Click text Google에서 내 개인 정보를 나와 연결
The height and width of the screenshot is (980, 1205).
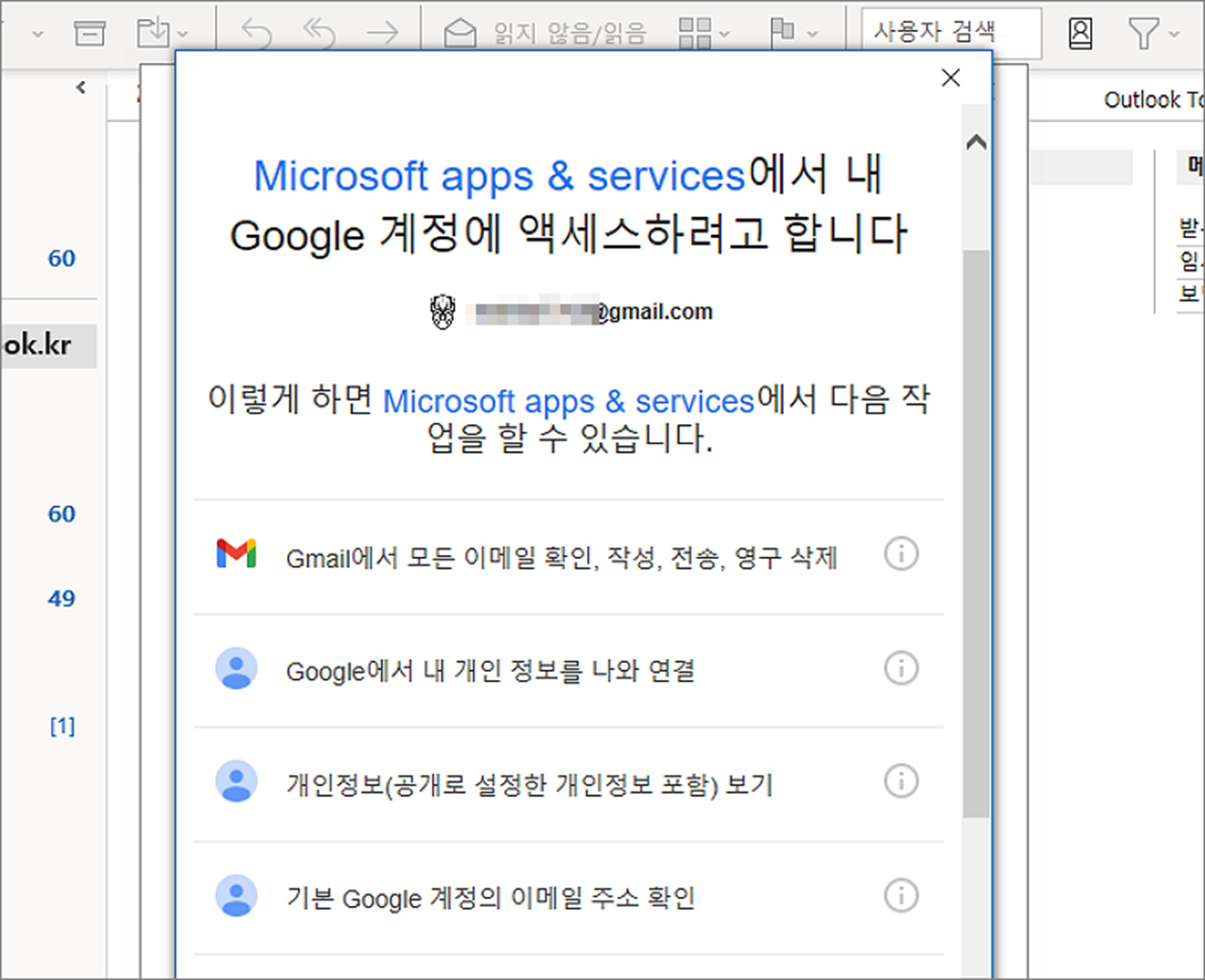coord(491,671)
